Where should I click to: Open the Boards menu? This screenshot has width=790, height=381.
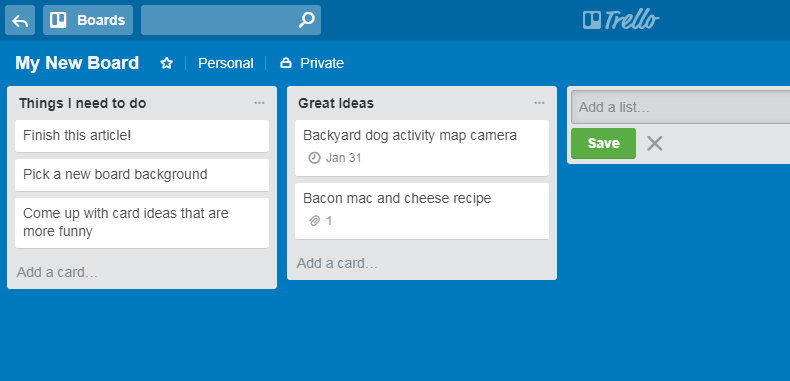tap(88, 20)
